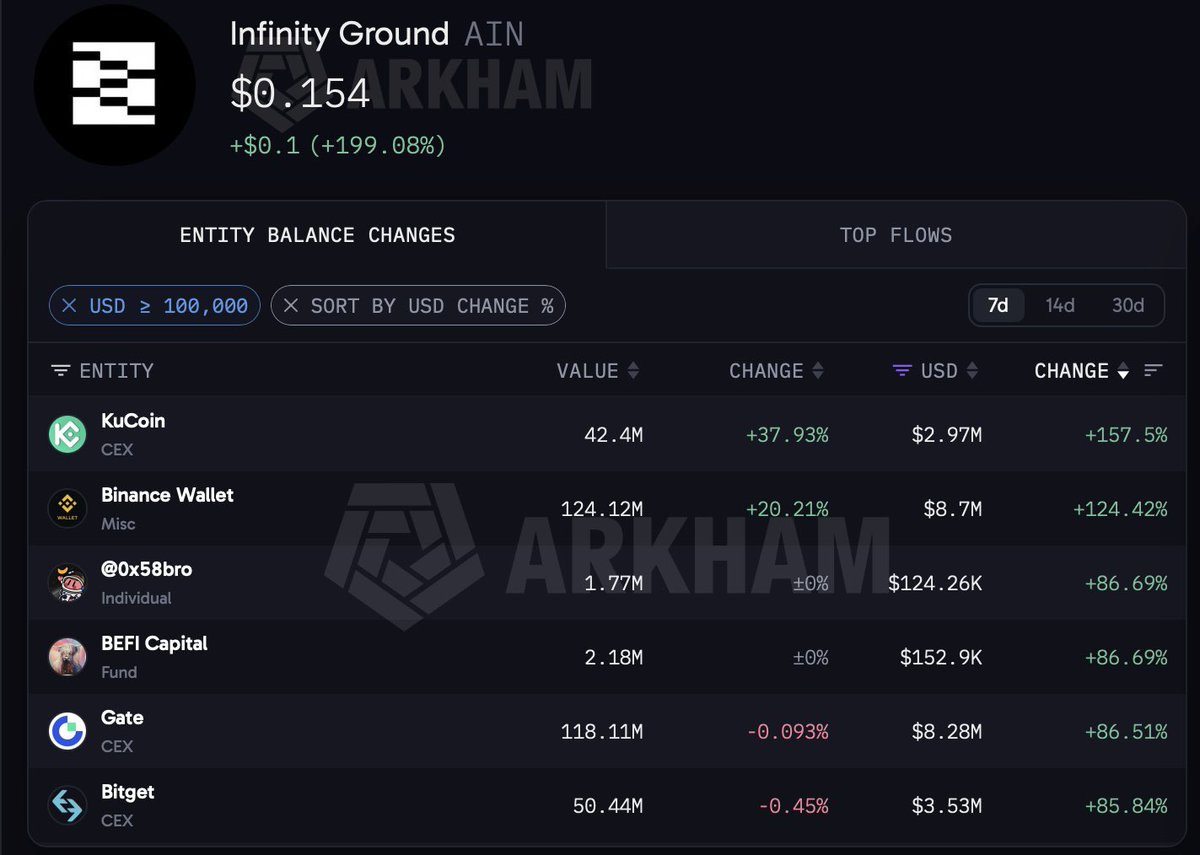
Task: Open the Bitget exchange icon
Action: pos(68,805)
